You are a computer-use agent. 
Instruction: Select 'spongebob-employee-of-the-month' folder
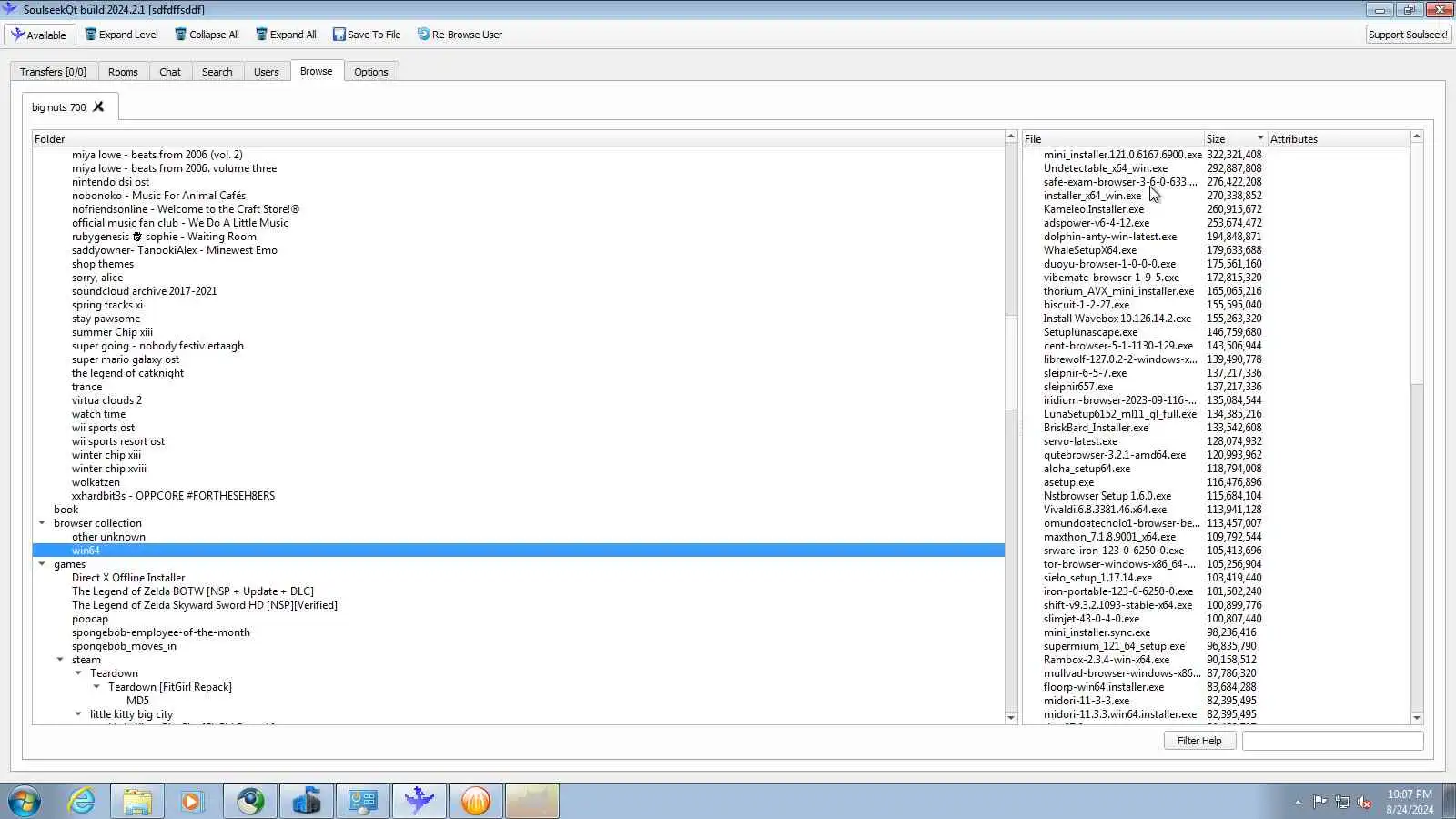point(161,632)
